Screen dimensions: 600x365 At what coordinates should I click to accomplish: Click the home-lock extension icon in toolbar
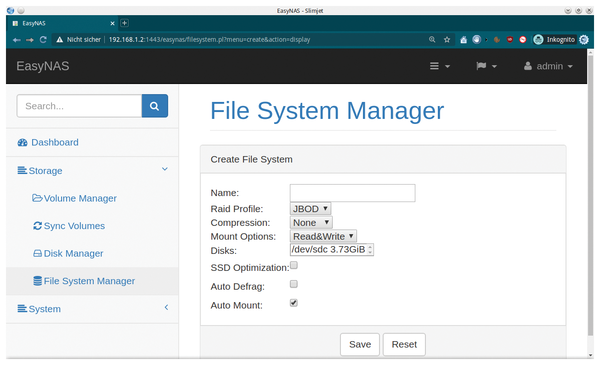[x=463, y=39]
